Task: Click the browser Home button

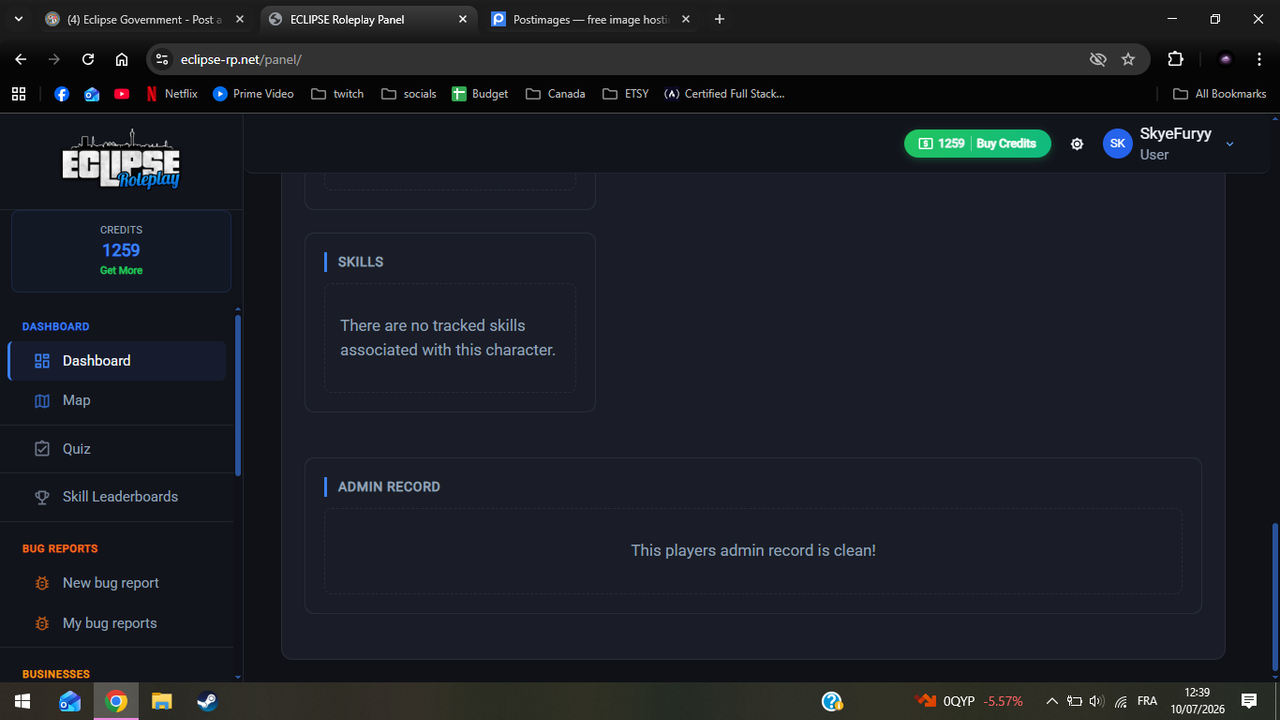Action: coord(121,59)
